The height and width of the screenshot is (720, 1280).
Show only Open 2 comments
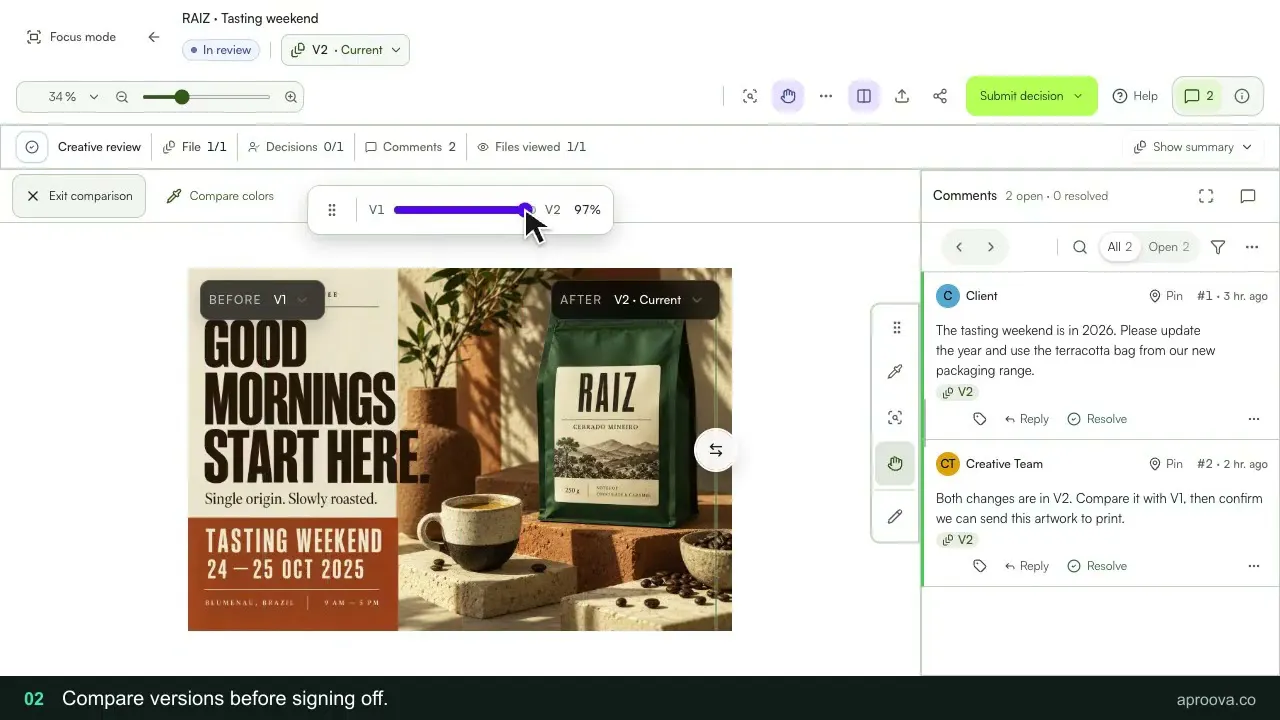tap(1169, 247)
